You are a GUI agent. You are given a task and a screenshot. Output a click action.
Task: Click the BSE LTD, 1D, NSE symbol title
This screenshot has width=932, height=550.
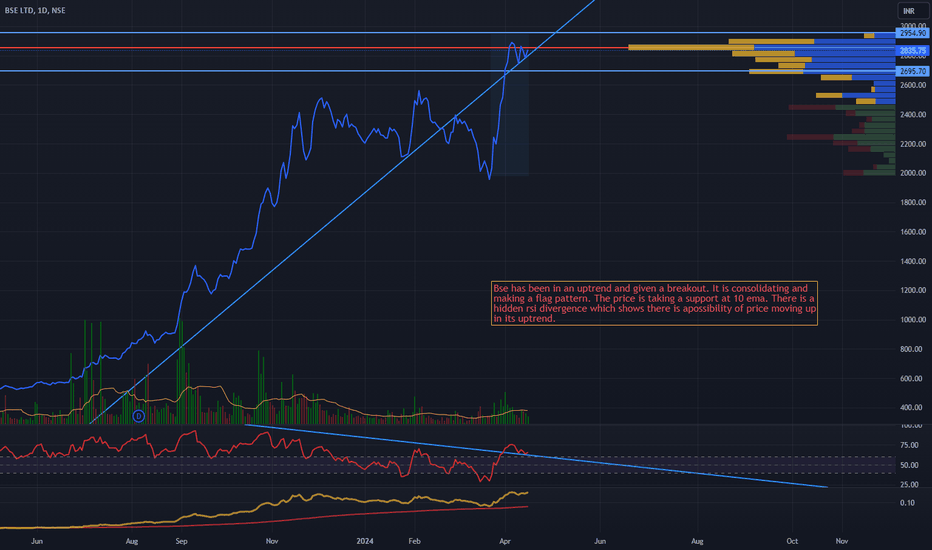35,10
